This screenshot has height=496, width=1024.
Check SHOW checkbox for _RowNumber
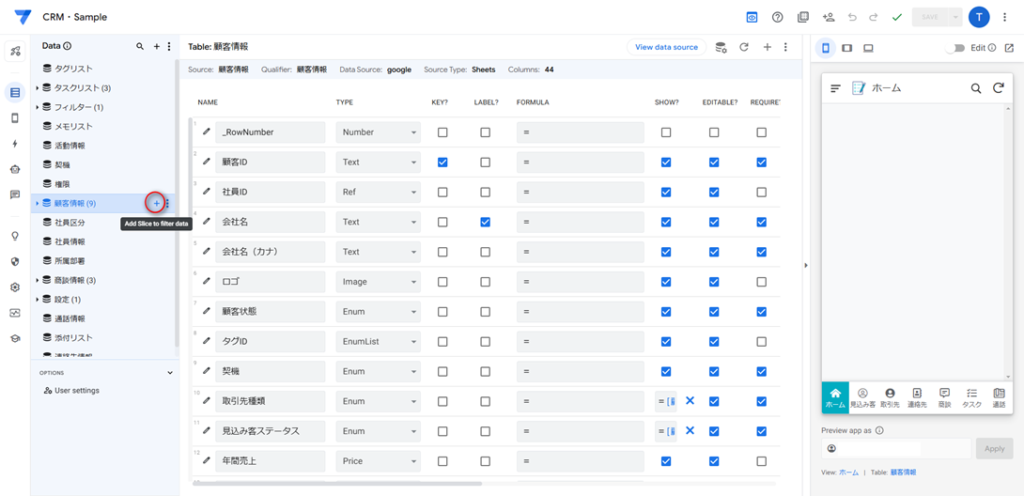pyautogui.click(x=665, y=132)
